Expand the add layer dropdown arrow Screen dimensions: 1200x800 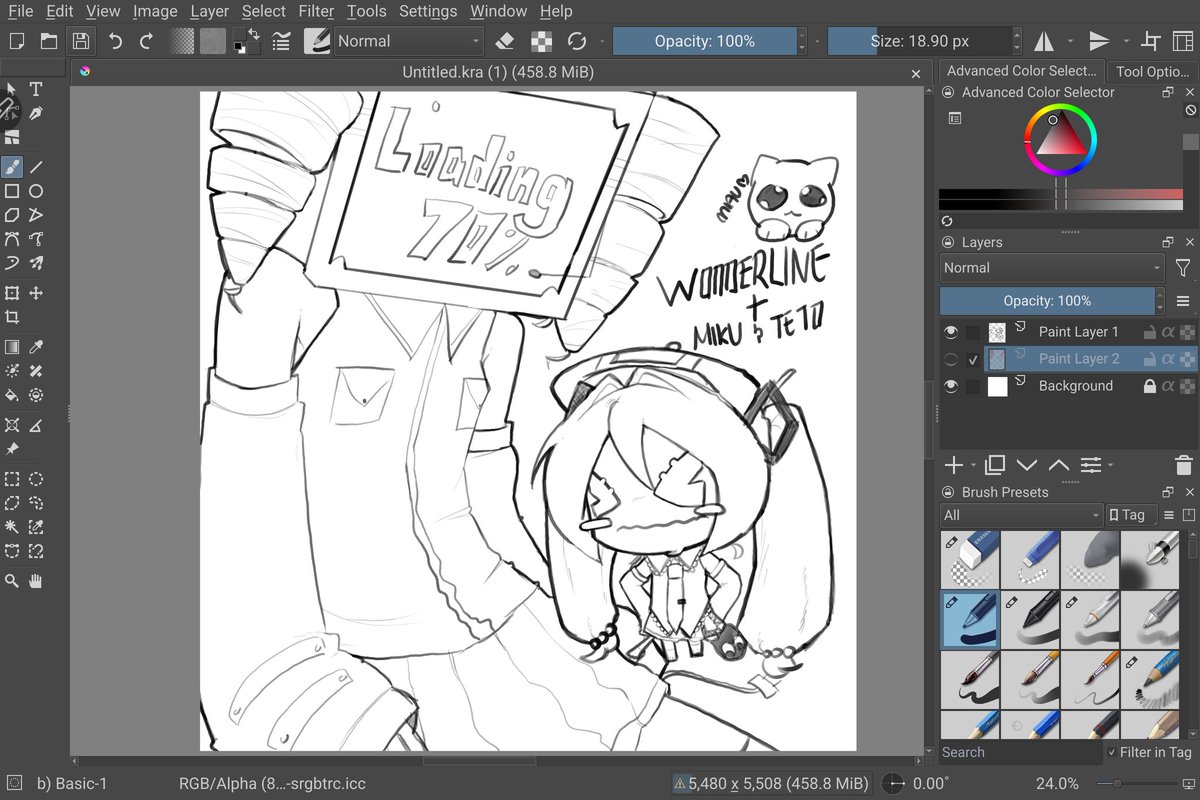(973, 466)
